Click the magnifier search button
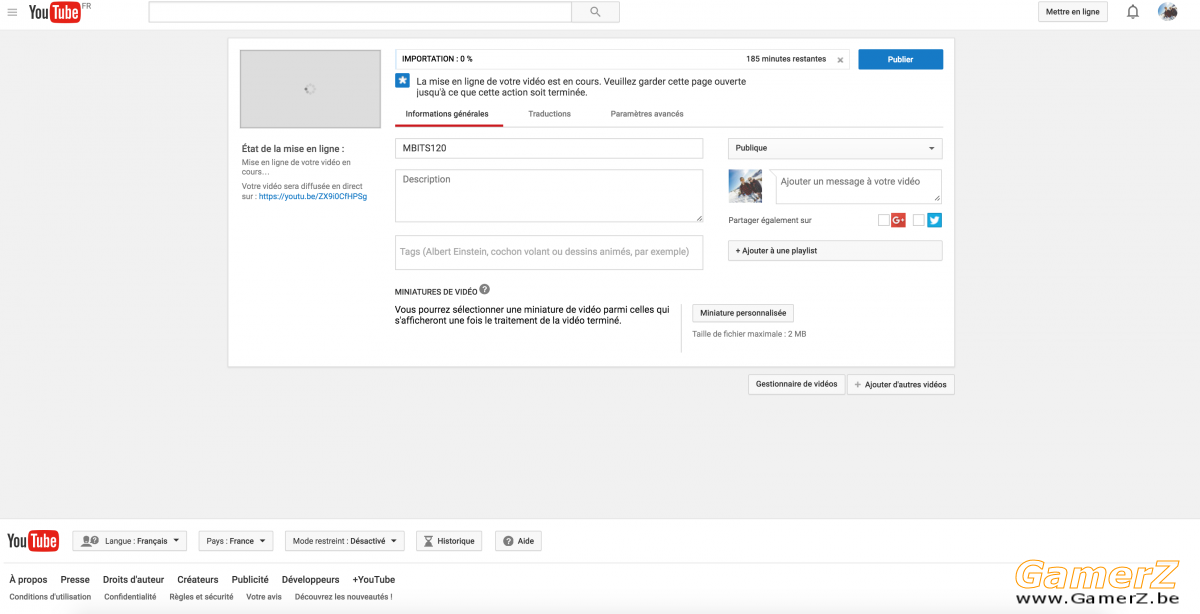The width and height of the screenshot is (1200, 614). click(x=595, y=12)
